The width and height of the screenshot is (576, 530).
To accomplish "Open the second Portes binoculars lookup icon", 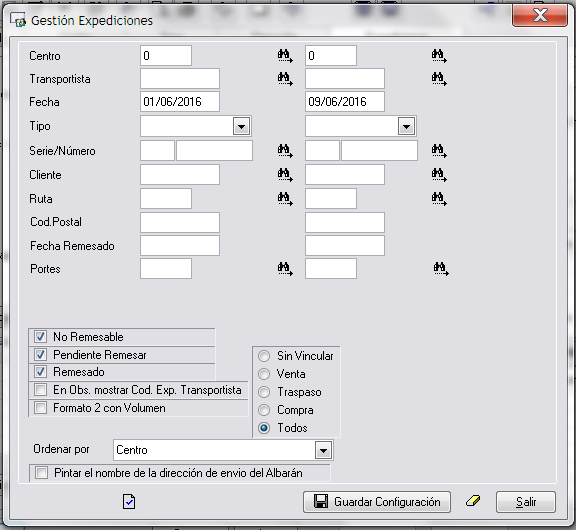I will pos(441,268).
